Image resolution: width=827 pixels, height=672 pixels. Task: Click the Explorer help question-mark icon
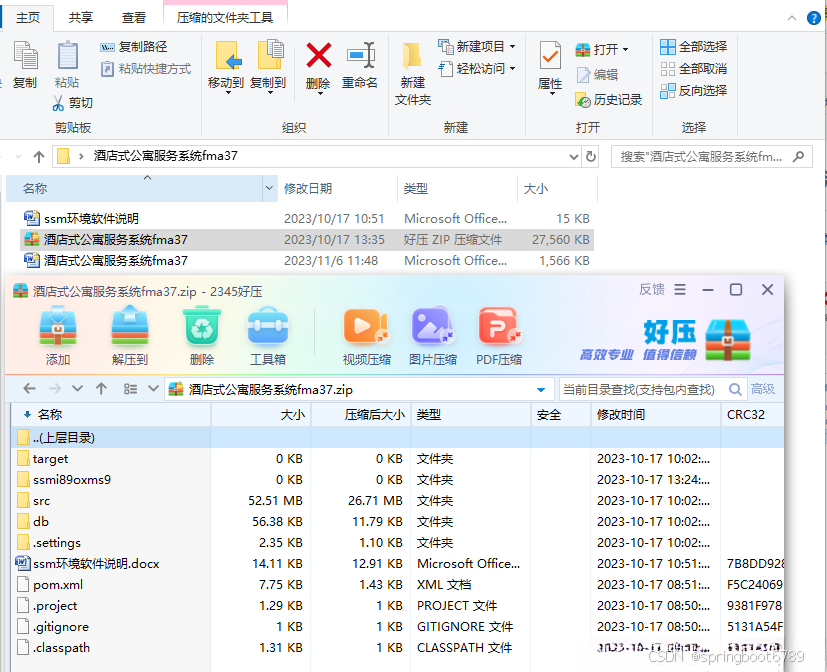point(814,18)
